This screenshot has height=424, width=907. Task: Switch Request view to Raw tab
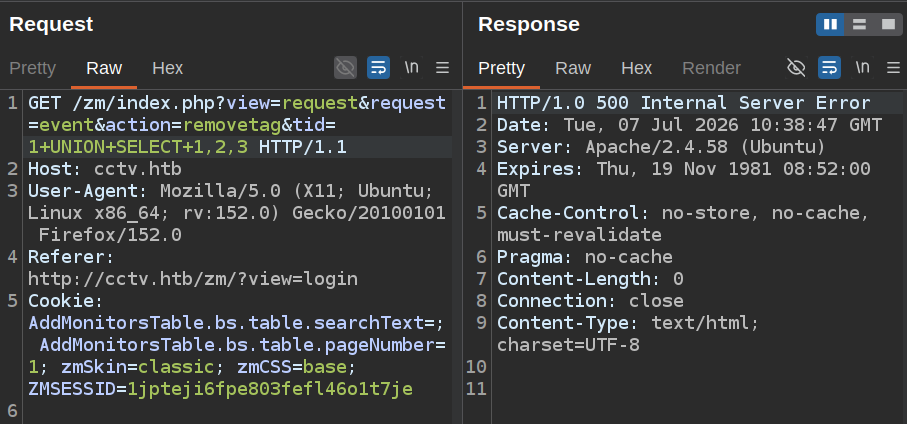pyautogui.click(x=104, y=68)
